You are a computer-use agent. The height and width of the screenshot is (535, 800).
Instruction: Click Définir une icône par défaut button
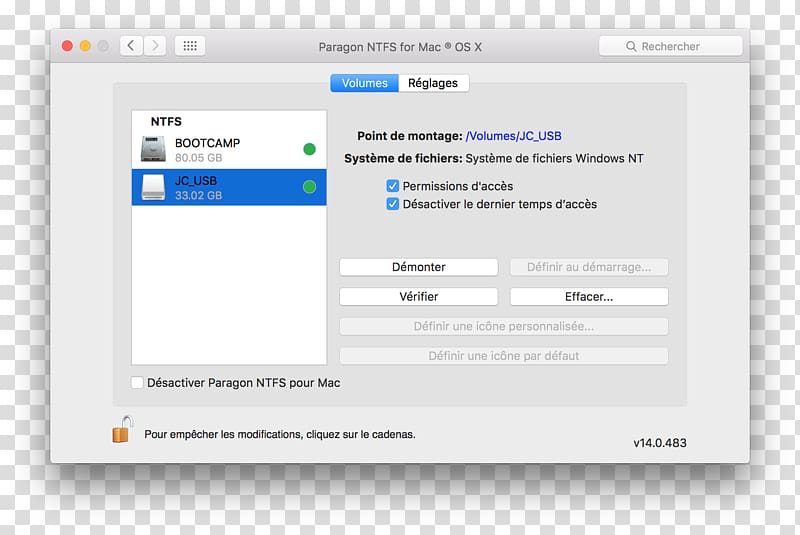[x=504, y=356]
